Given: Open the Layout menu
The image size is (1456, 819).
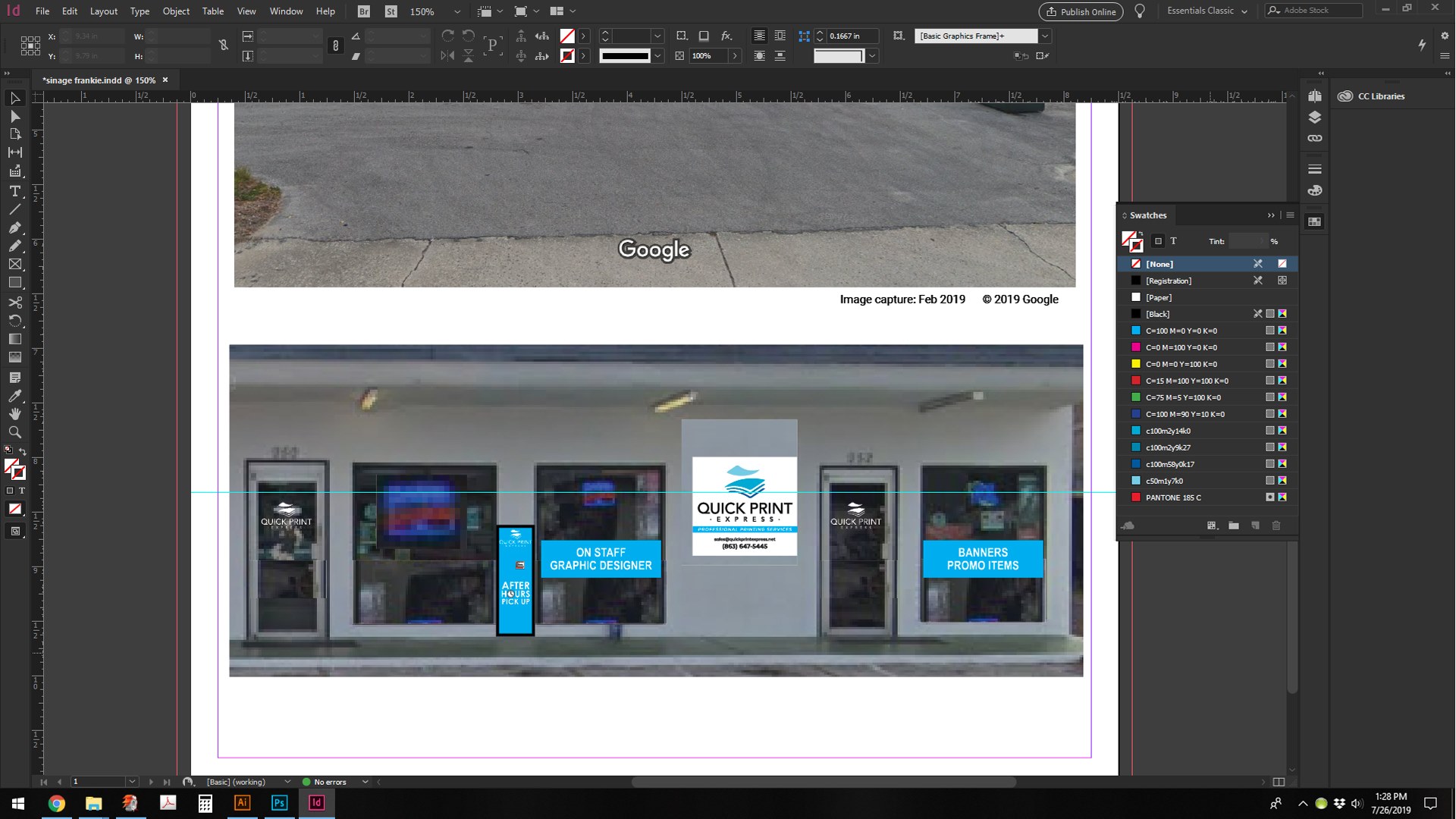Looking at the screenshot, I should tap(104, 11).
